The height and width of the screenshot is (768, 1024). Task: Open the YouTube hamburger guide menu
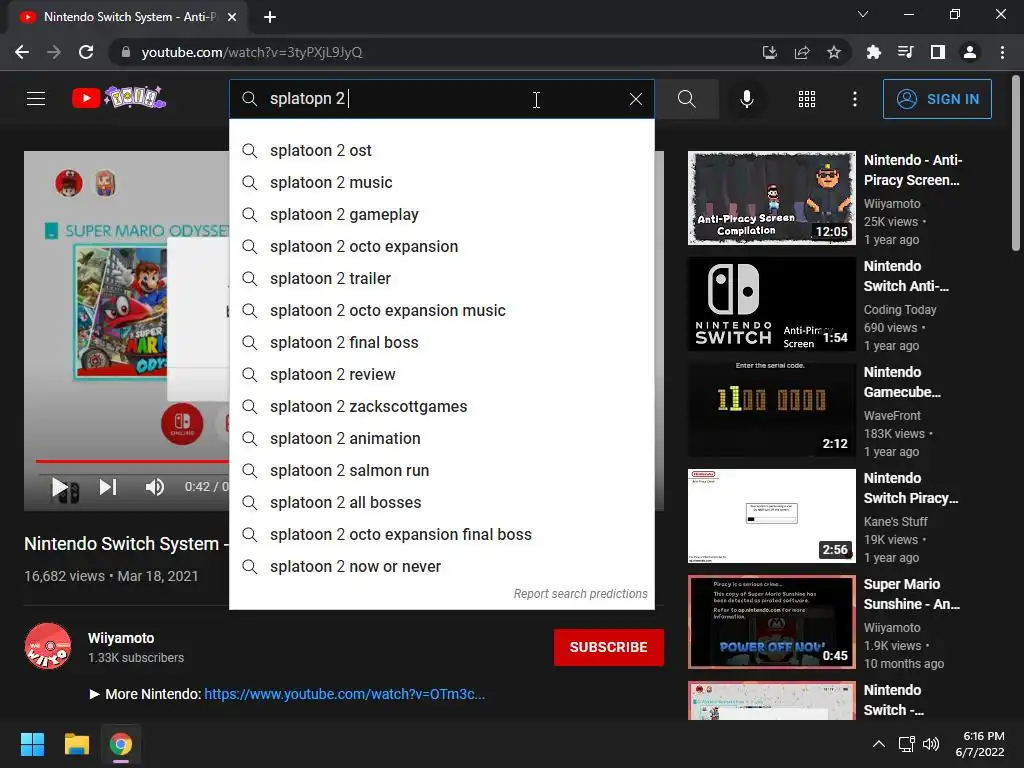[36, 99]
